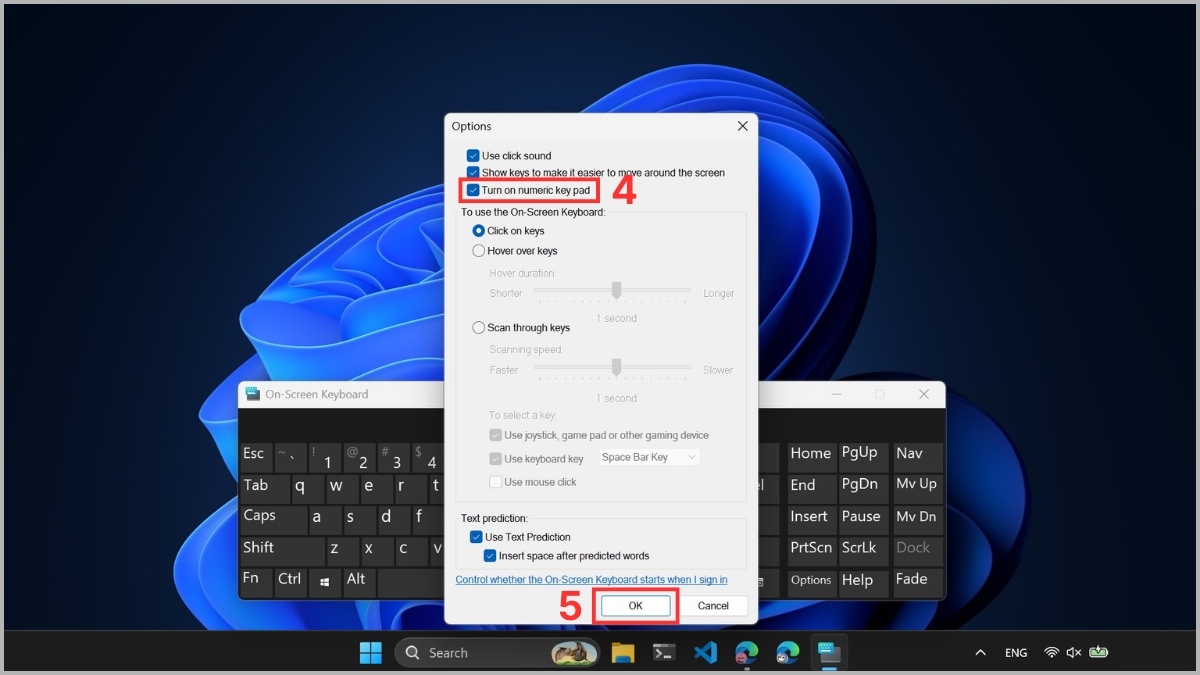Screen dimensions: 1200x675
Task: Click the w key on keyboard
Action: click(x=342, y=489)
